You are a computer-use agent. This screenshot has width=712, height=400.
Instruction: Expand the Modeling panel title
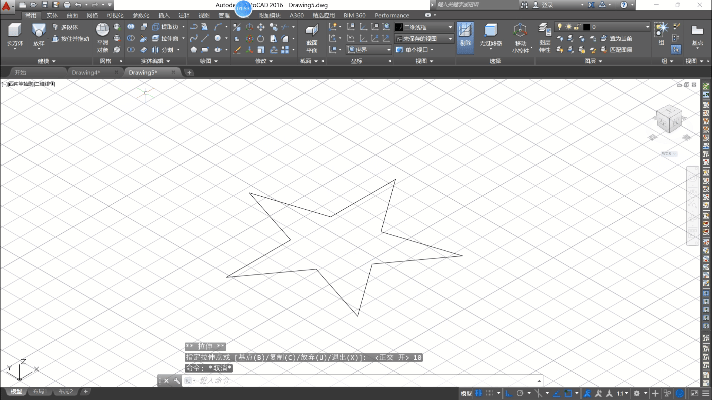coord(46,61)
